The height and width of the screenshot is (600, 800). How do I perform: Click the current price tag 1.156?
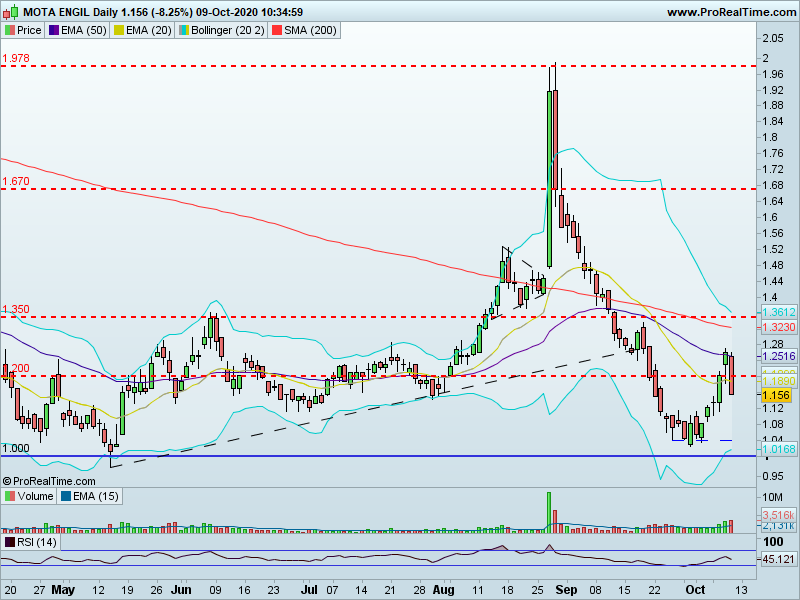coord(776,395)
